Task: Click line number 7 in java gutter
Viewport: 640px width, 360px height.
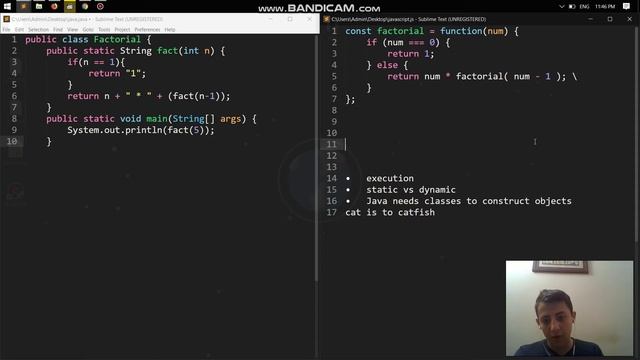Action: pyautogui.click(x=14, y=107)
